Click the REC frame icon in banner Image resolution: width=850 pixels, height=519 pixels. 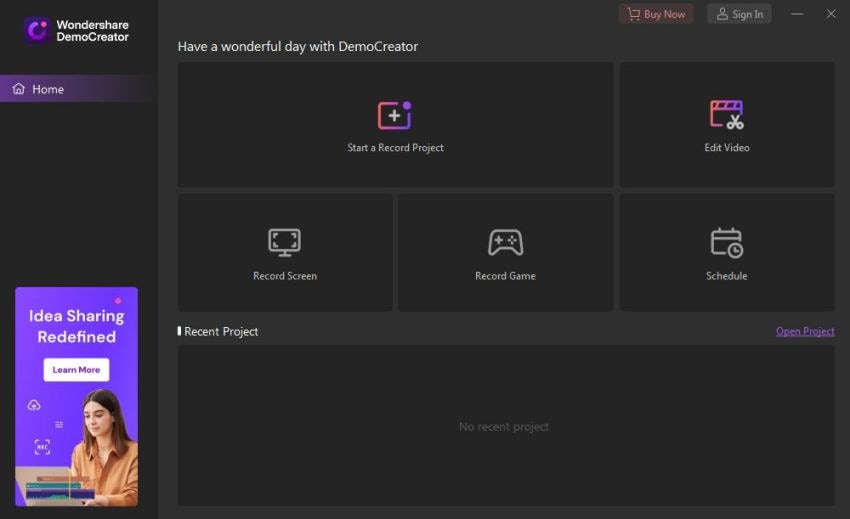[42, 447]
